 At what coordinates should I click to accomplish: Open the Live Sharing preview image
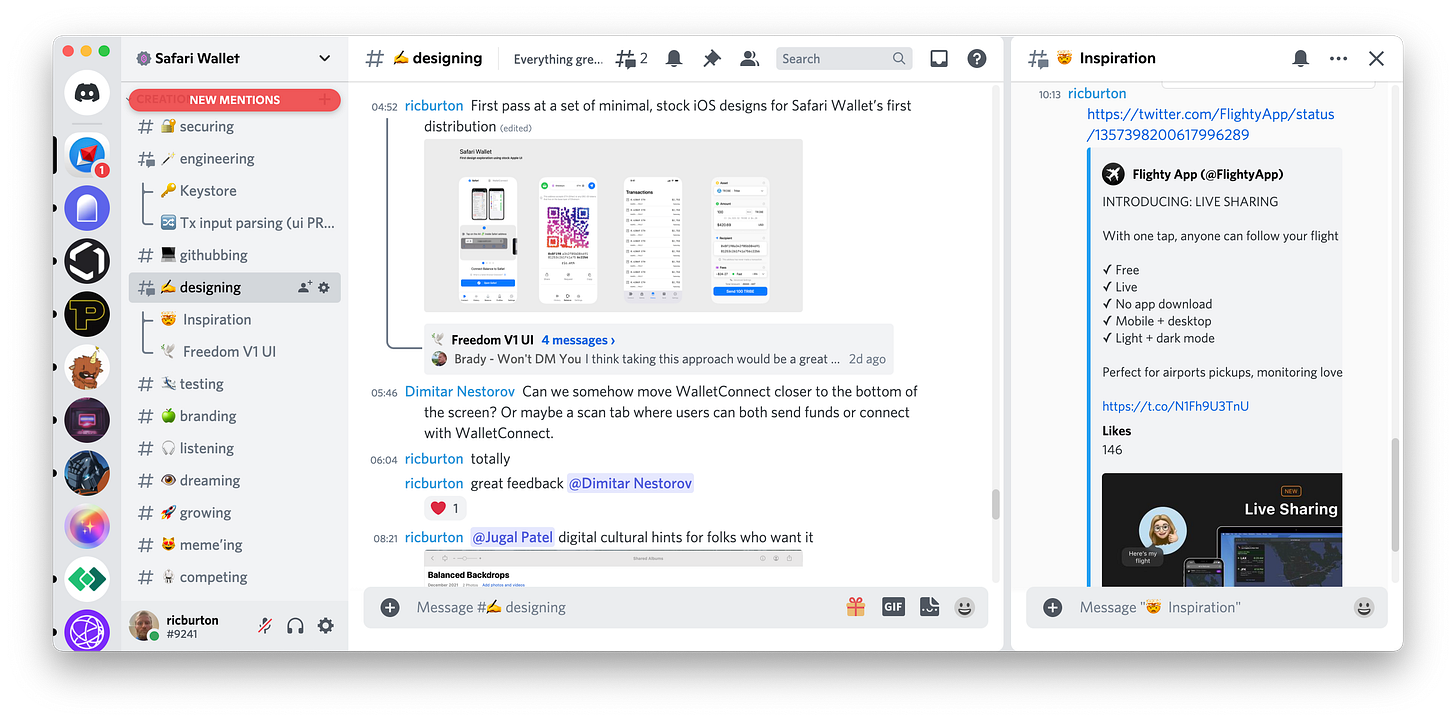[1222, 530]
